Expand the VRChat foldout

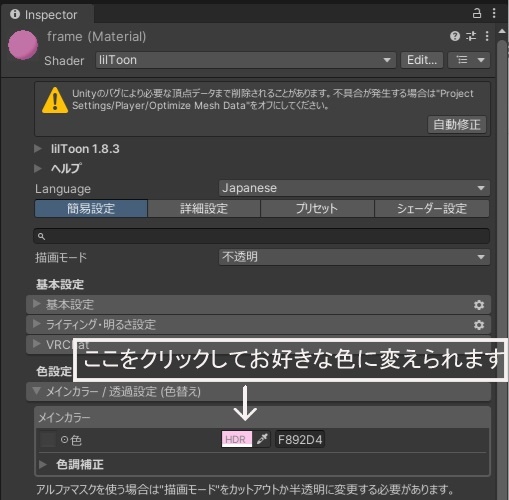click(x=37, y=344)
